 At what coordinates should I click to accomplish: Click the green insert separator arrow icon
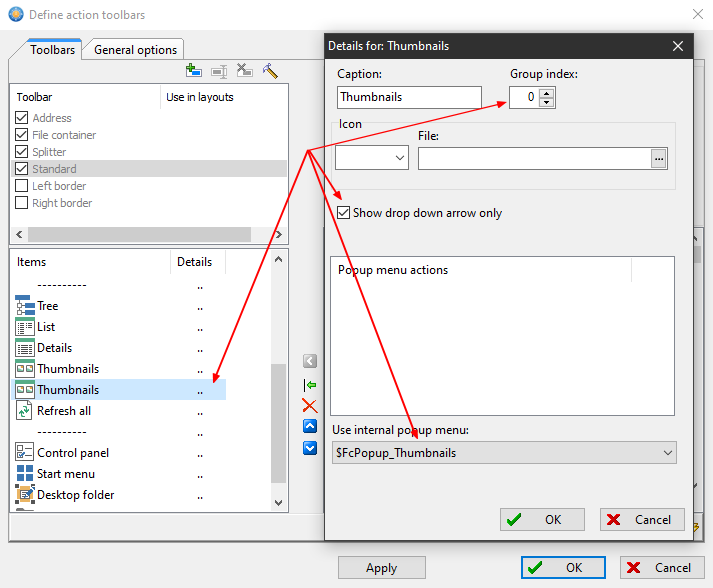(x=310, y=384)
